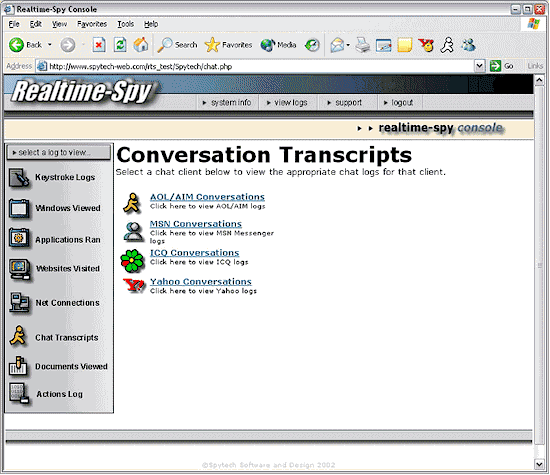Viewport: 550px width, 475px height.
Task: Click the scrollbar down arrow
Action: pos(539,464)
